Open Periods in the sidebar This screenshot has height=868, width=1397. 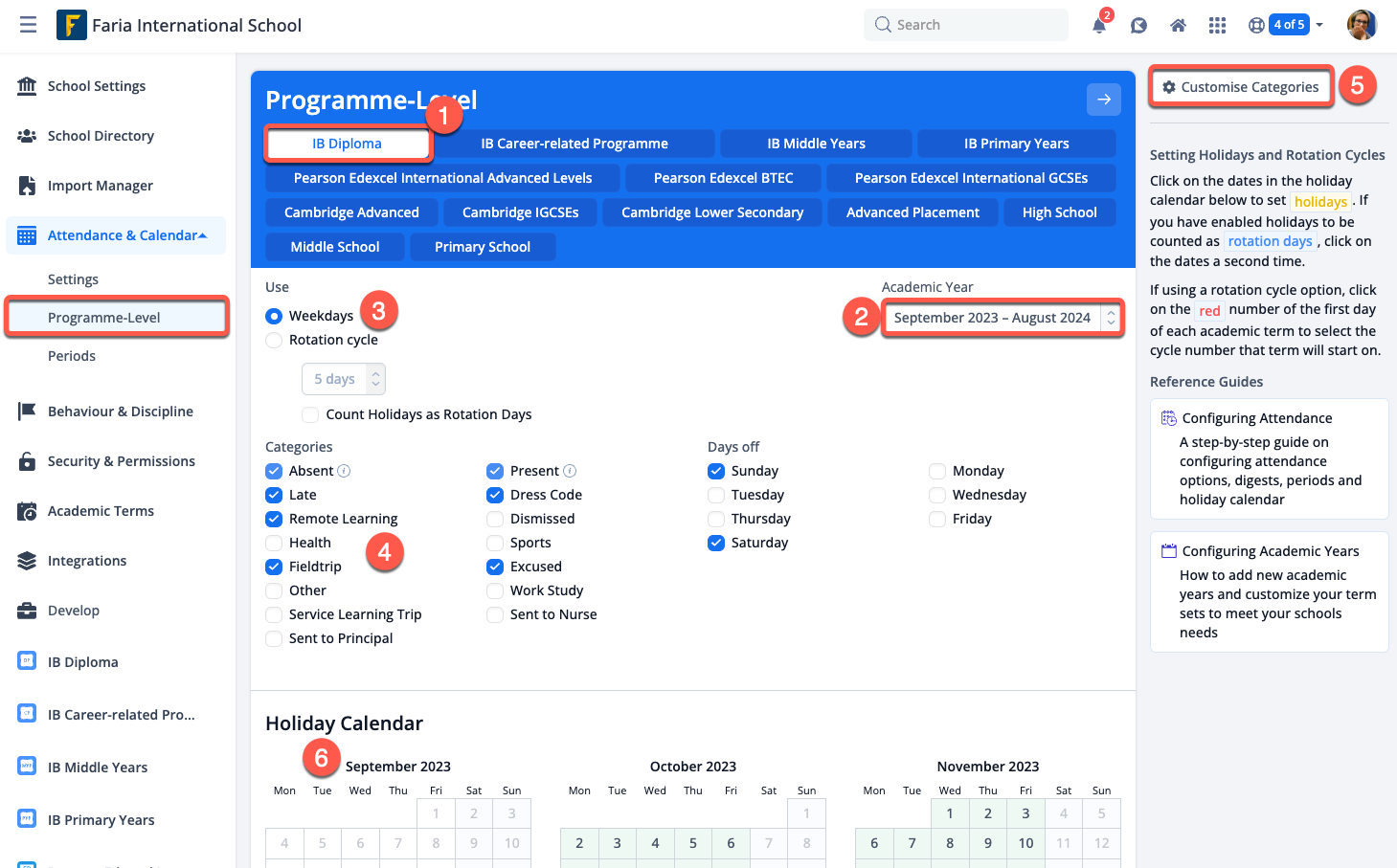tap(72, 356)
